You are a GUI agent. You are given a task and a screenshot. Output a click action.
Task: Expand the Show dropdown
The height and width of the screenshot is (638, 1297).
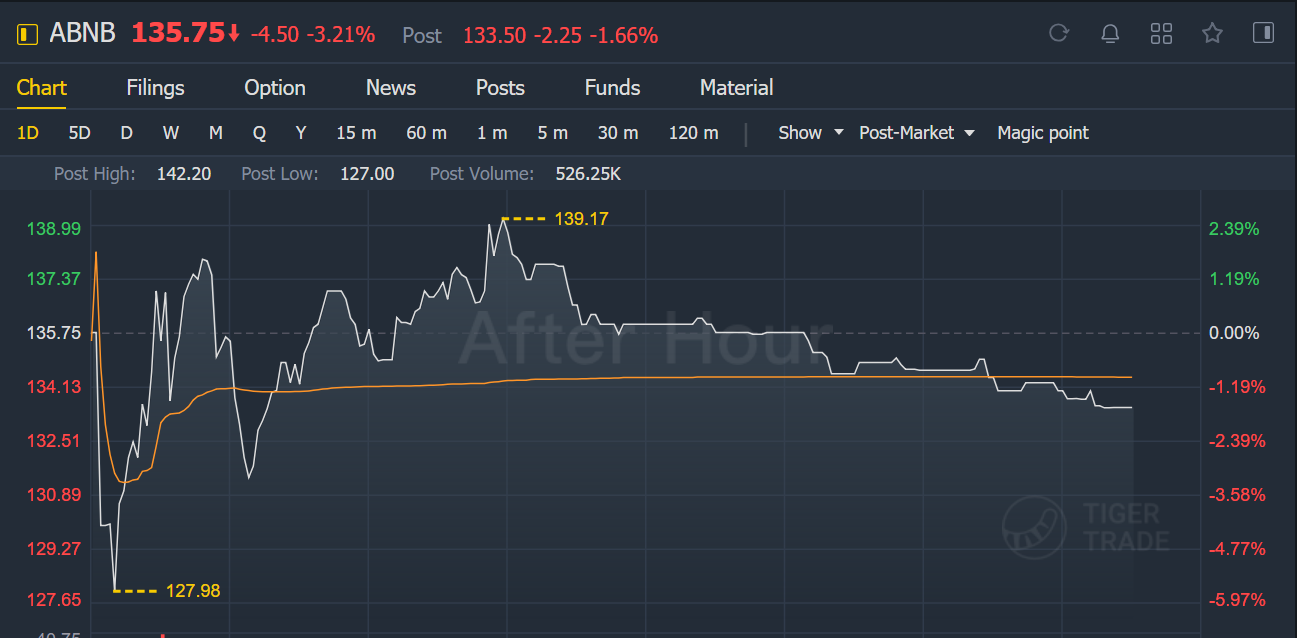click(811, 133)
